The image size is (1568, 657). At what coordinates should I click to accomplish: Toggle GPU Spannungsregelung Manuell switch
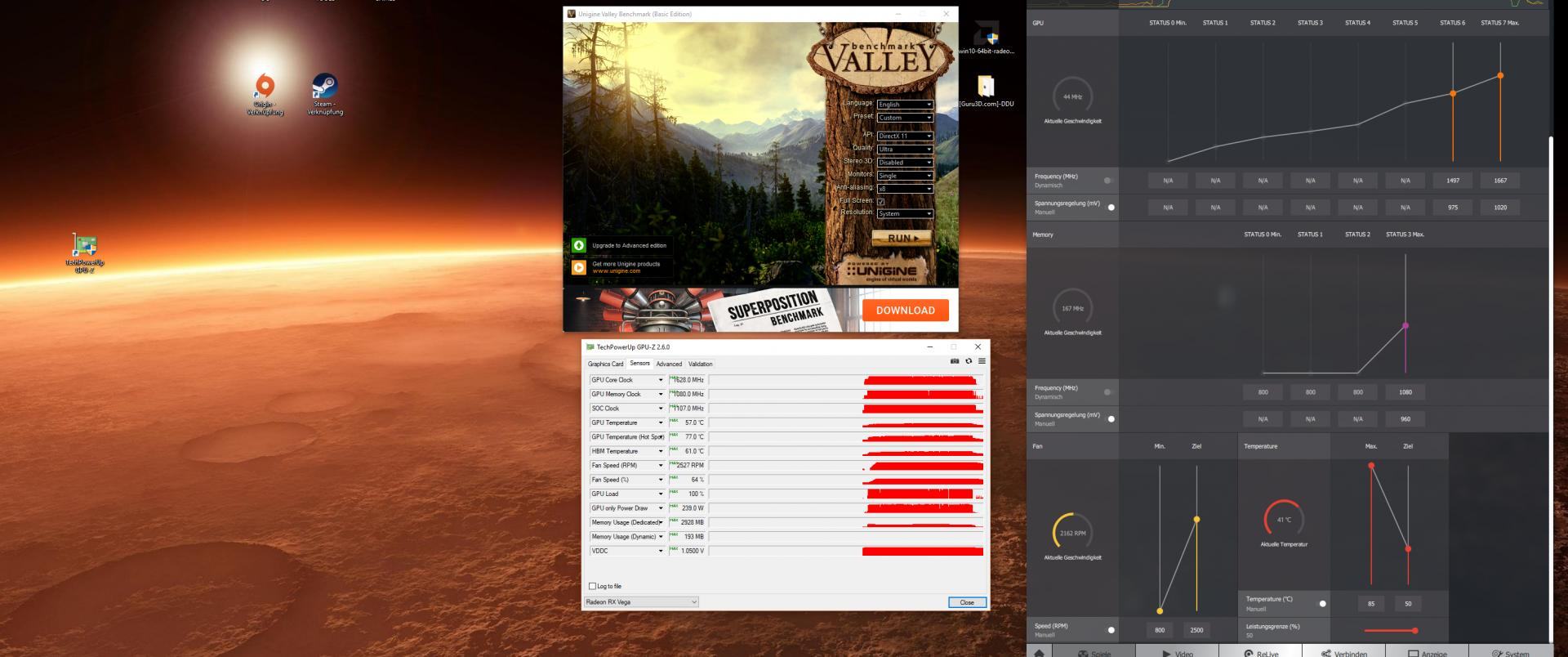pyautogui.click(x=1111, y=208)
